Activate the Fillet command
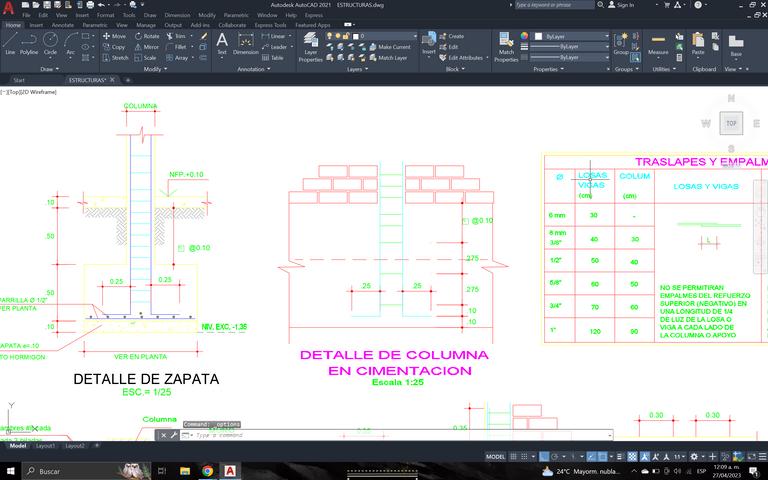The width and height of the screenshot is (768, 480). [x=176, y=47]
